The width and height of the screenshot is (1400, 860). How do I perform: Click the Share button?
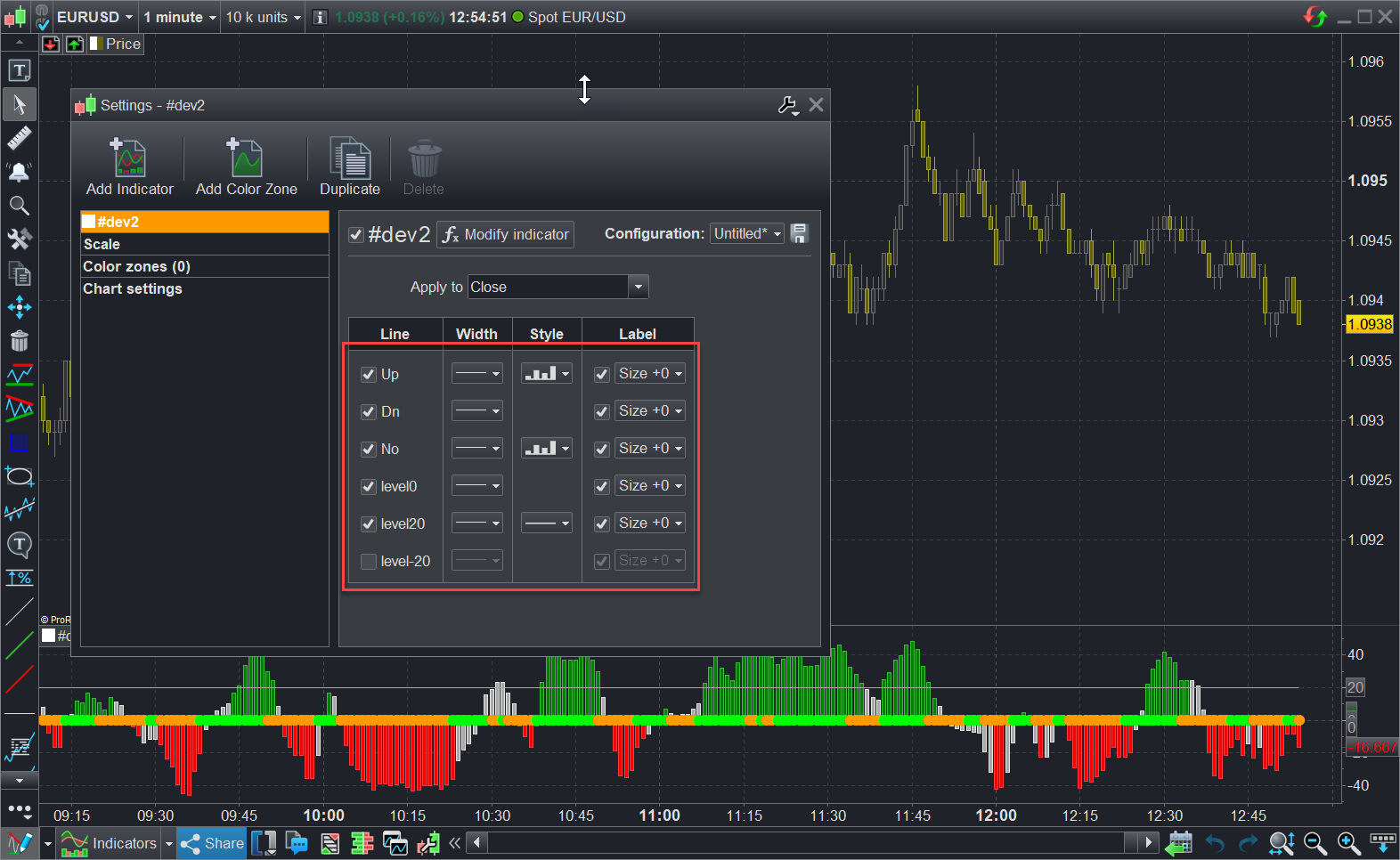click(213, 843)
